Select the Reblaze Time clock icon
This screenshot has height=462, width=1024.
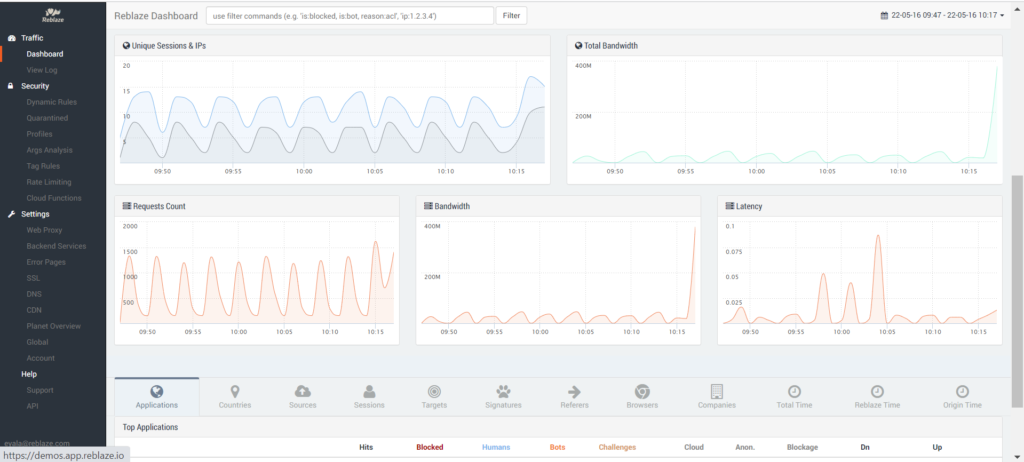(x=878, y=391)
